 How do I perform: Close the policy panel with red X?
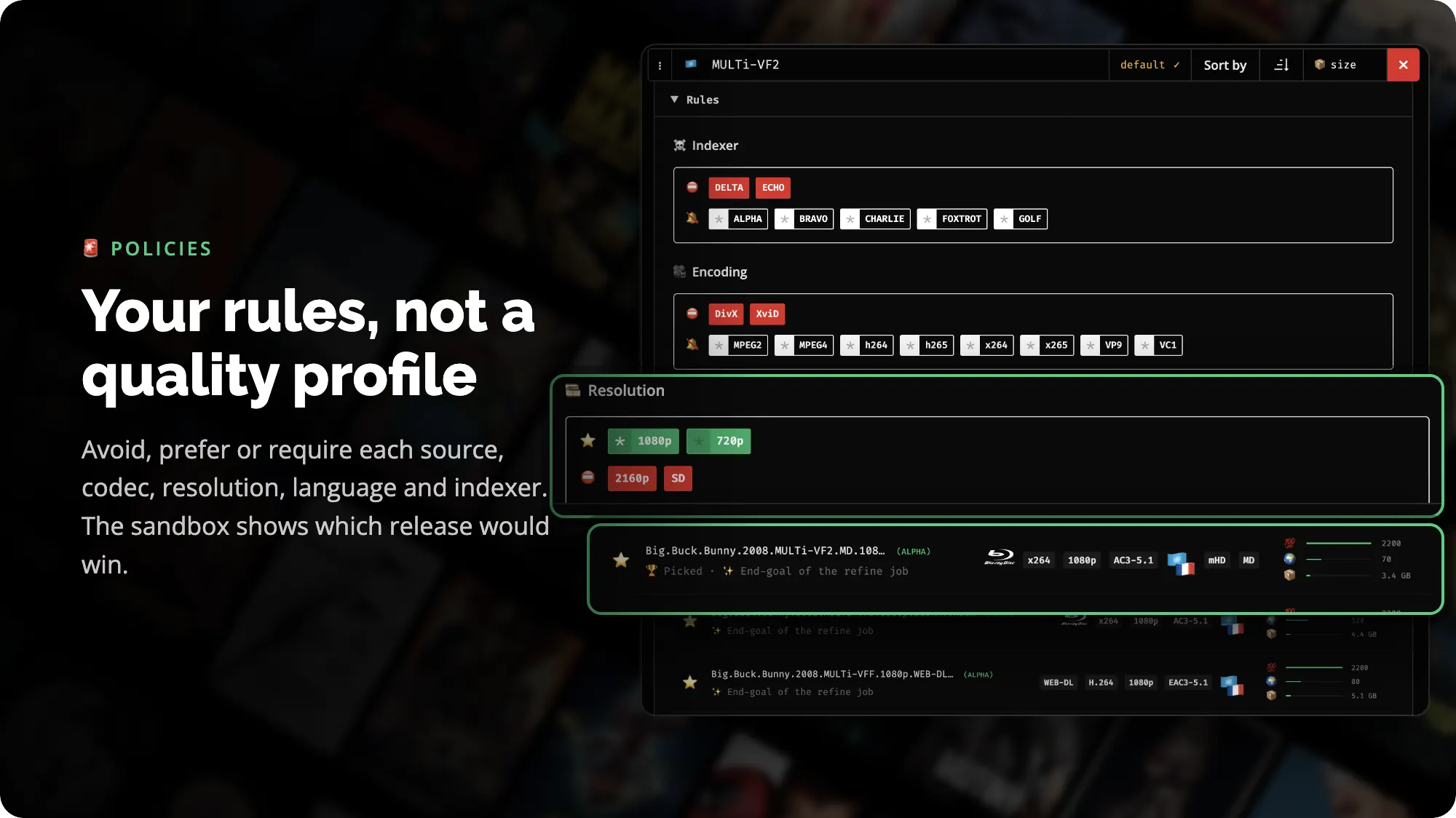pos(1403,65)
